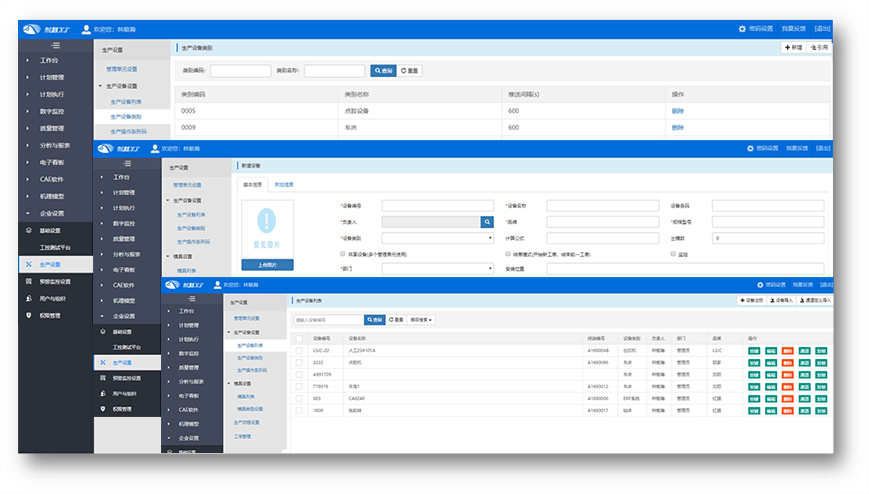Image resolution: width=869 pixels, height=494 pixels.
Task: Click 报警监控设置 icon in back window sidebar
Action: click(x=29, y=281)
